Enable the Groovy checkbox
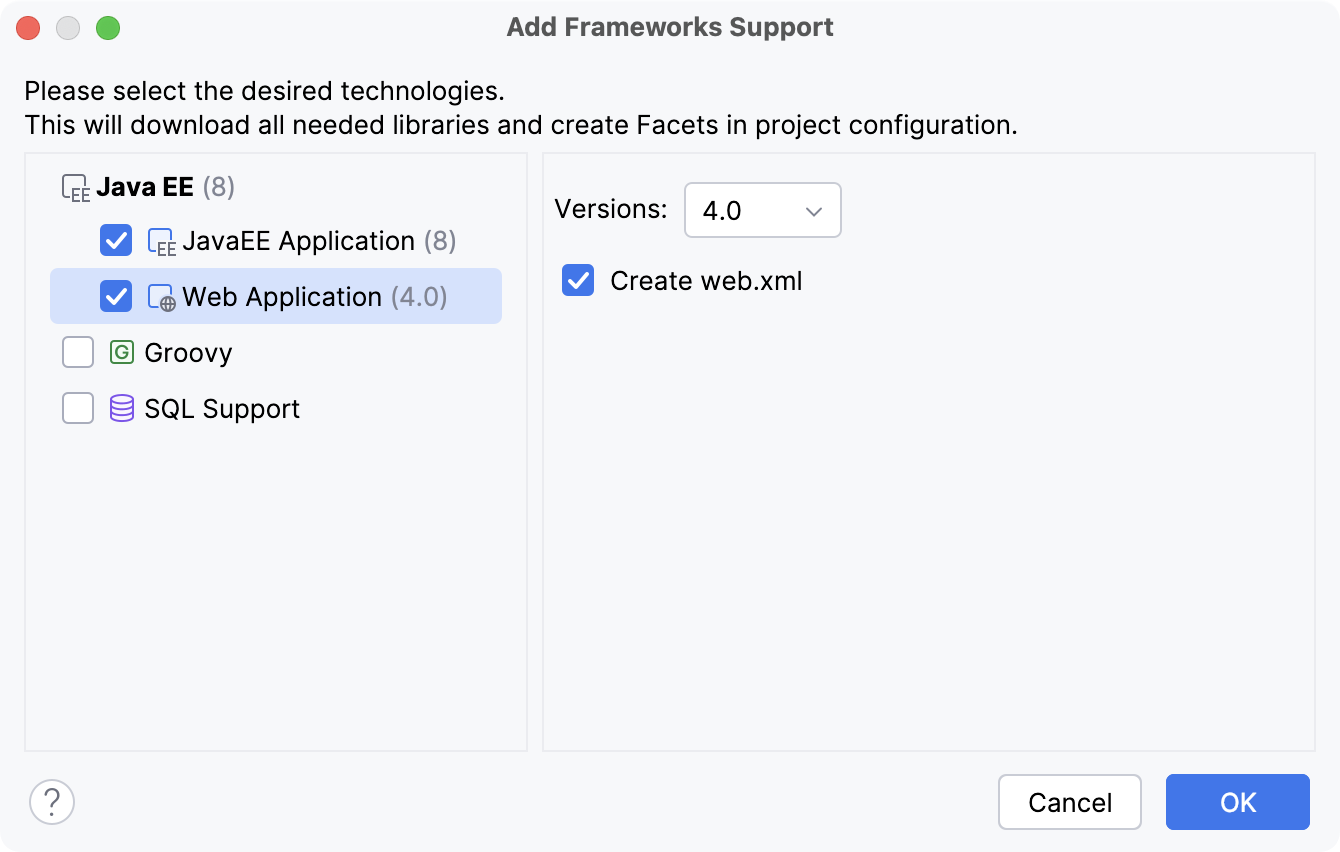This screenshot has height=852, width=1340. 77,352
